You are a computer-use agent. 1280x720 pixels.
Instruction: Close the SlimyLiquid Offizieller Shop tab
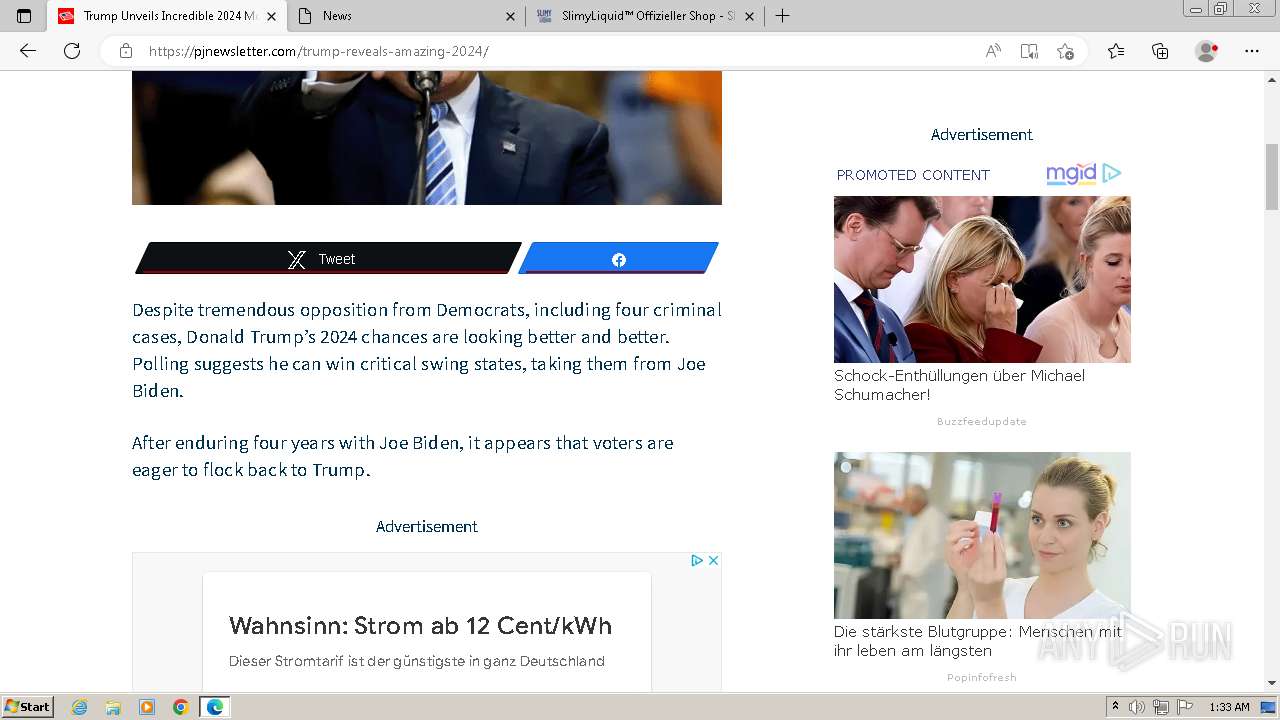(749, 16)
